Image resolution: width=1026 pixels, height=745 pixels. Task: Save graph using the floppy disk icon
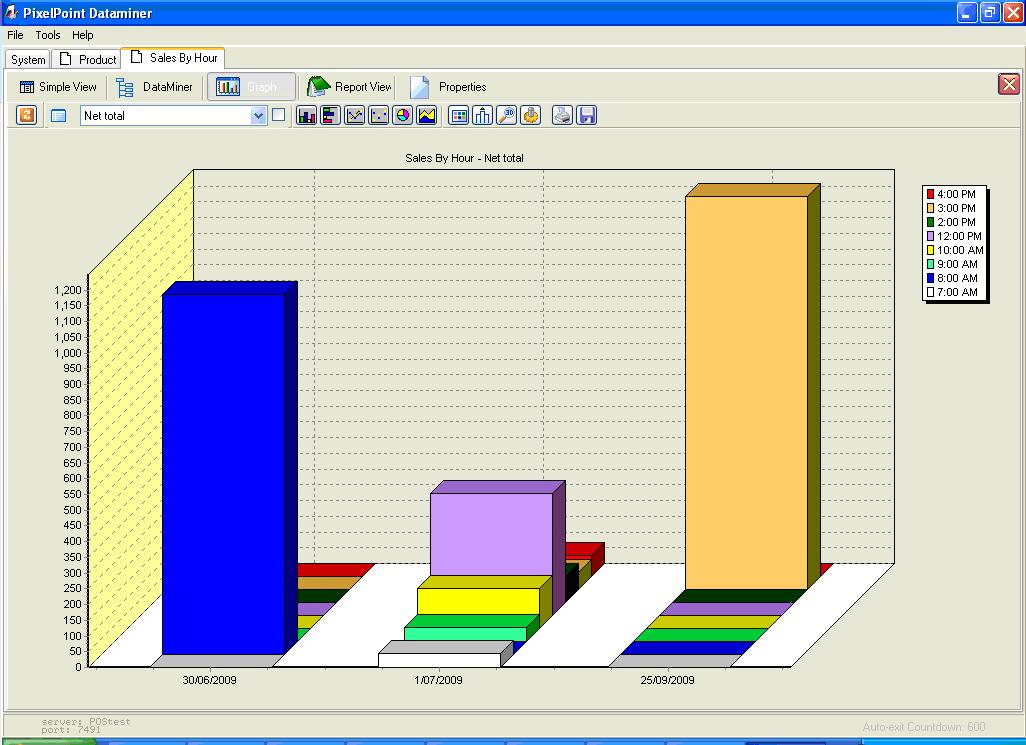[x=587, y=115]
